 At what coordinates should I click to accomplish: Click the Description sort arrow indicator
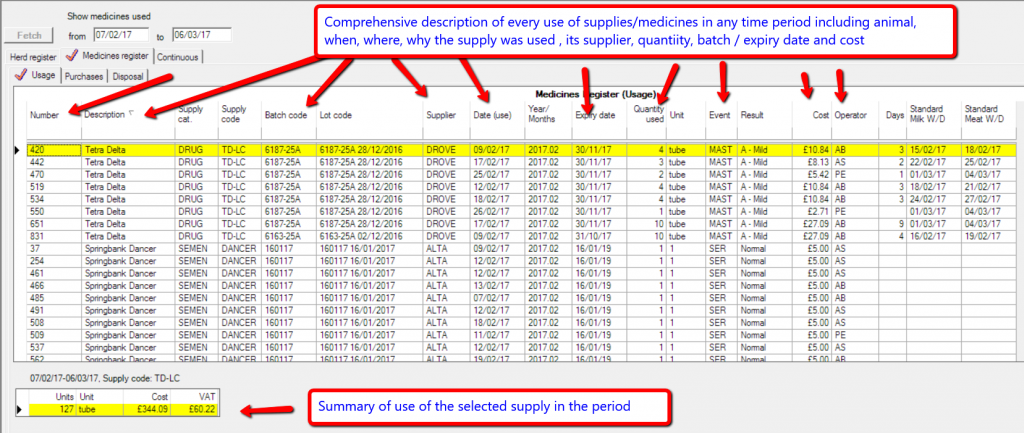coord(131,114)
